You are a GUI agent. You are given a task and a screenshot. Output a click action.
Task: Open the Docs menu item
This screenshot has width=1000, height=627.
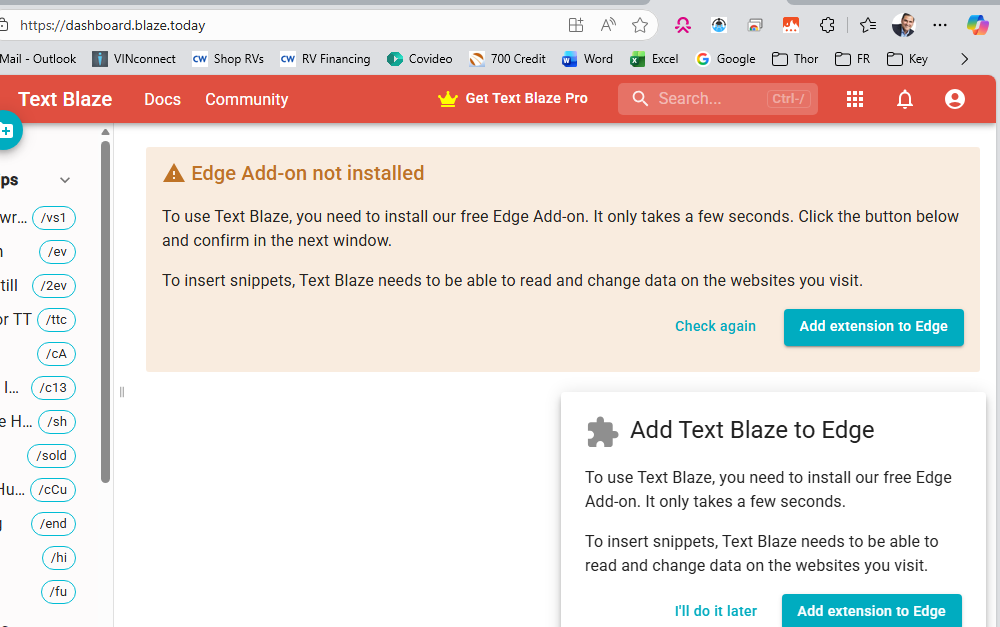(163, 99)
